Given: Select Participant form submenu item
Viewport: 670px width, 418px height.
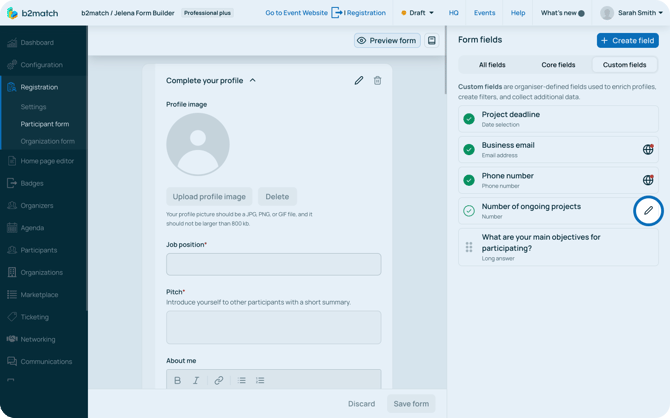Looking at the screenshot, I should 45,124.
